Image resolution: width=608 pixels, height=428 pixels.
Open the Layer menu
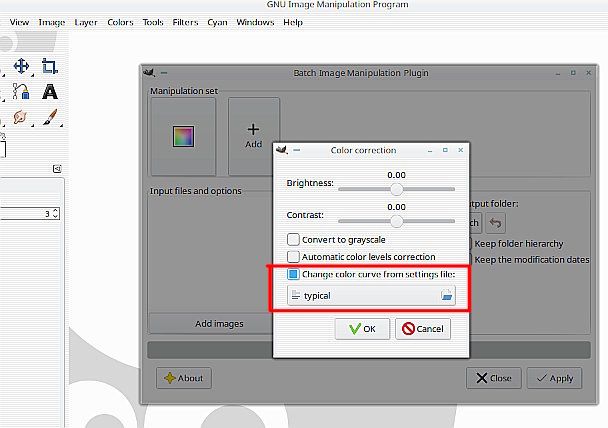86,22
